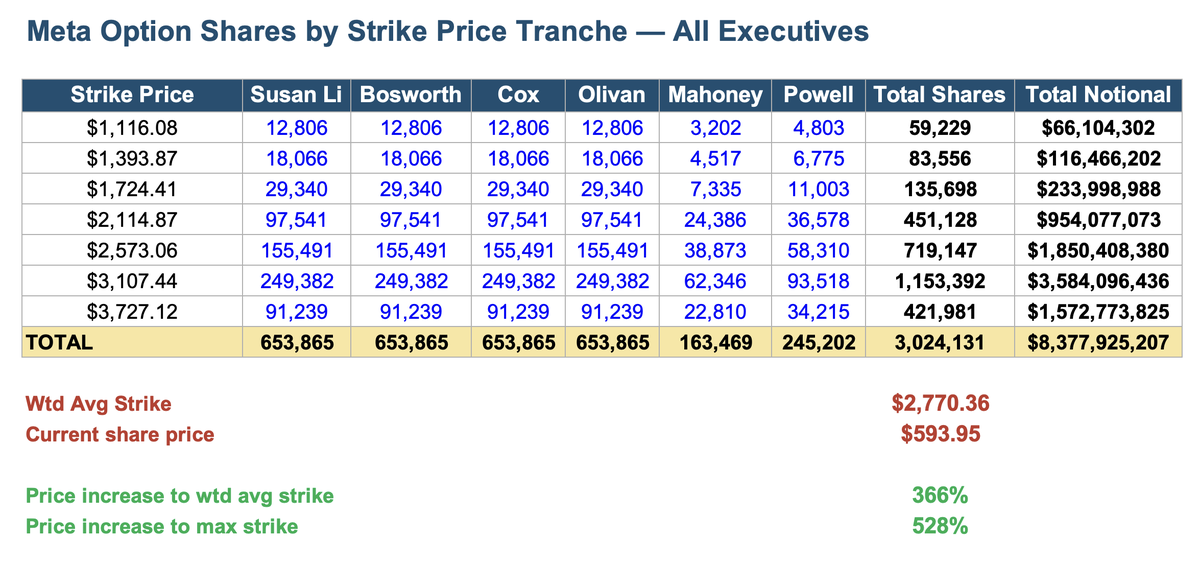
Task: Select the $233,998,988 total notional cell
Action: [x=1097, y=189]
